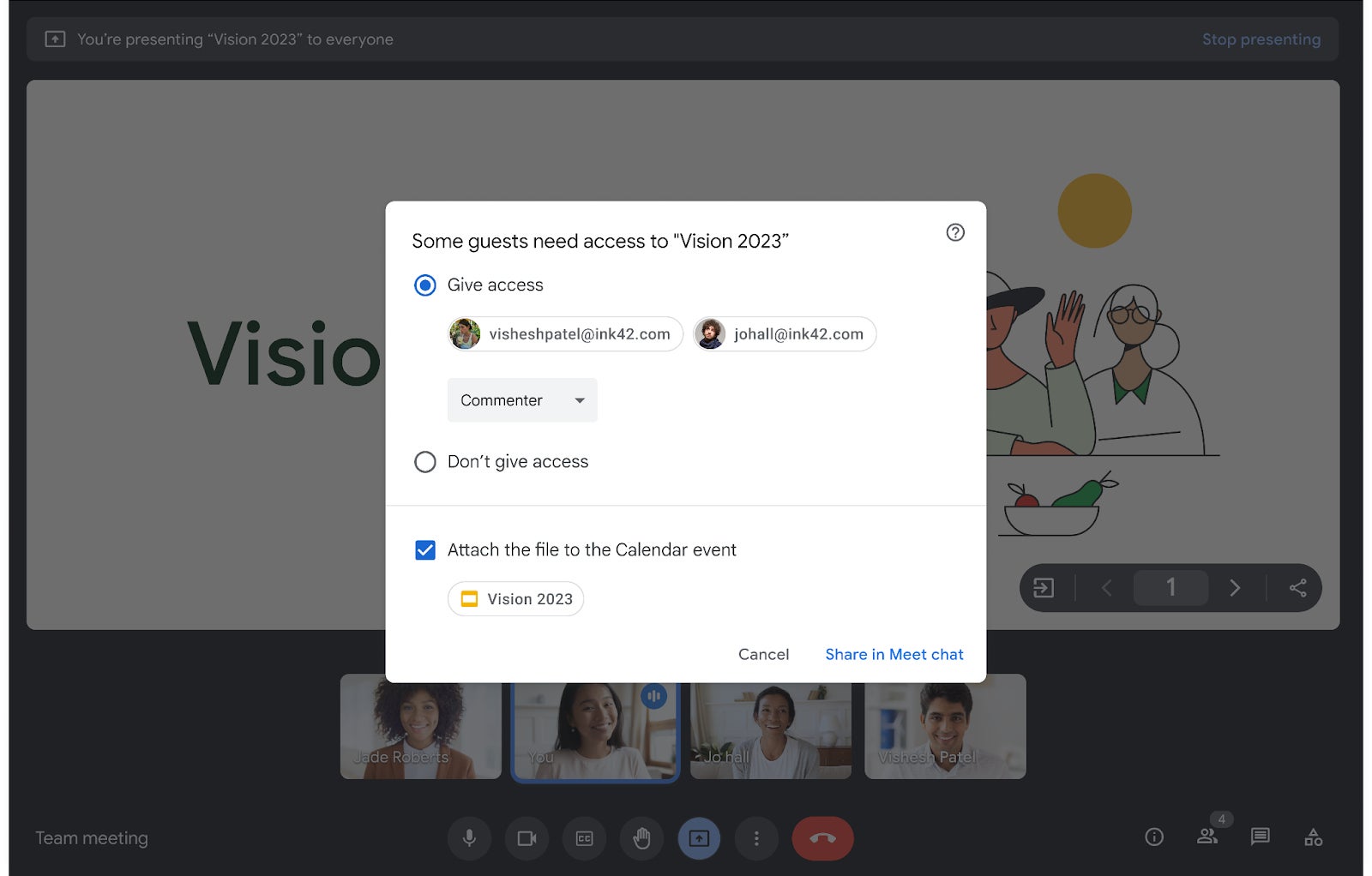1372x876 pixels.
Task: Toggle closed captions
Action: [x=584, y=837]
